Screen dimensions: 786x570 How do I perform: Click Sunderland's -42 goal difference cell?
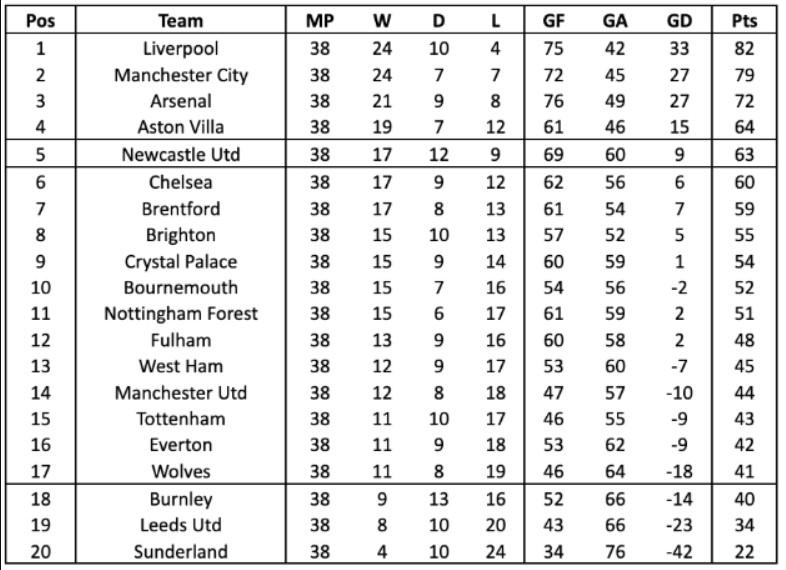tap(678, 552)
